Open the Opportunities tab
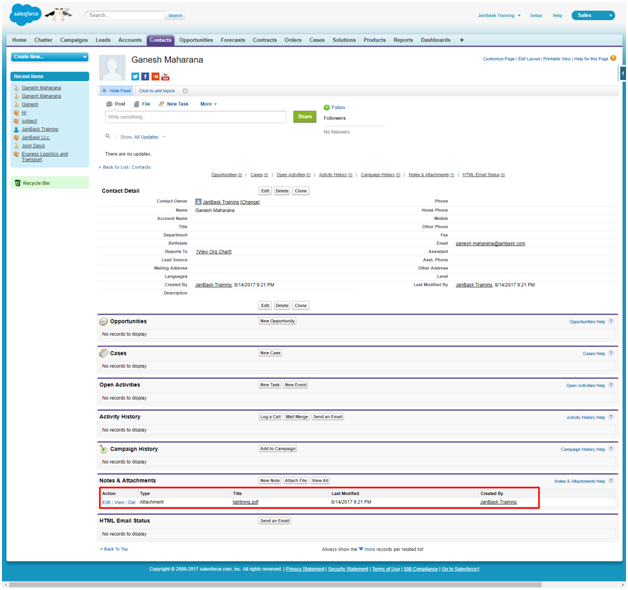Screen dimensions: 628x590 pos(196,40)
